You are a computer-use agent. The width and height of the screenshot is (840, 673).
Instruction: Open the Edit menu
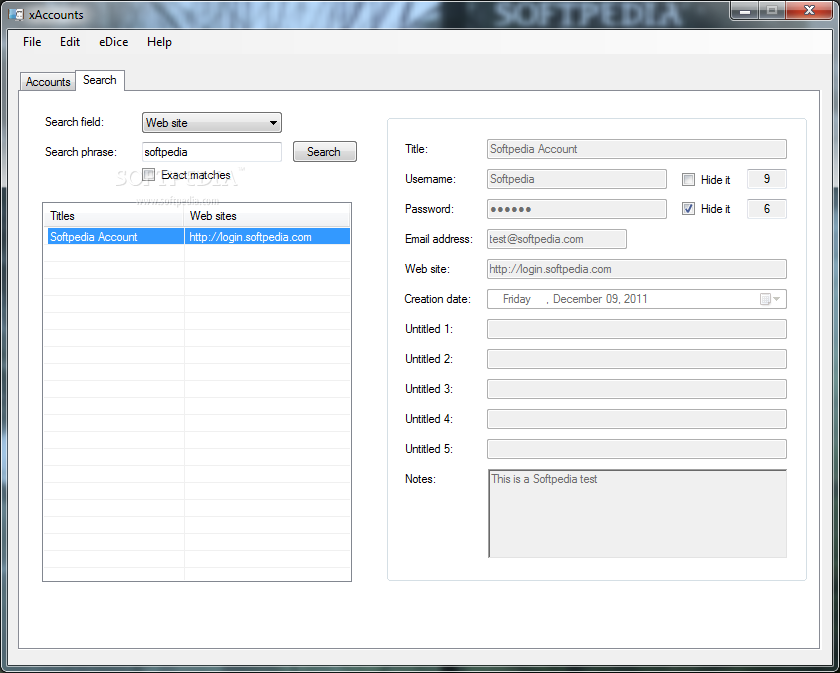[70, 42]
